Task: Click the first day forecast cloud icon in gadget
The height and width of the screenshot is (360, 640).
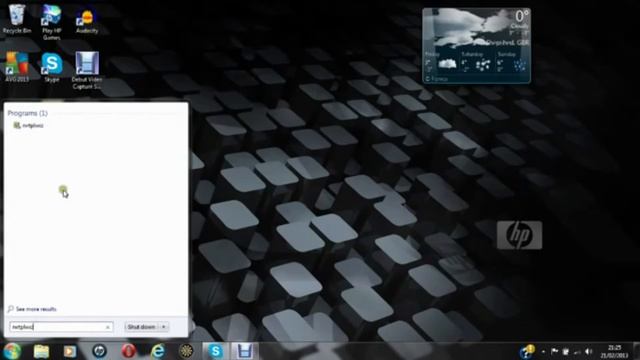Action: click(x=447, y=64)
